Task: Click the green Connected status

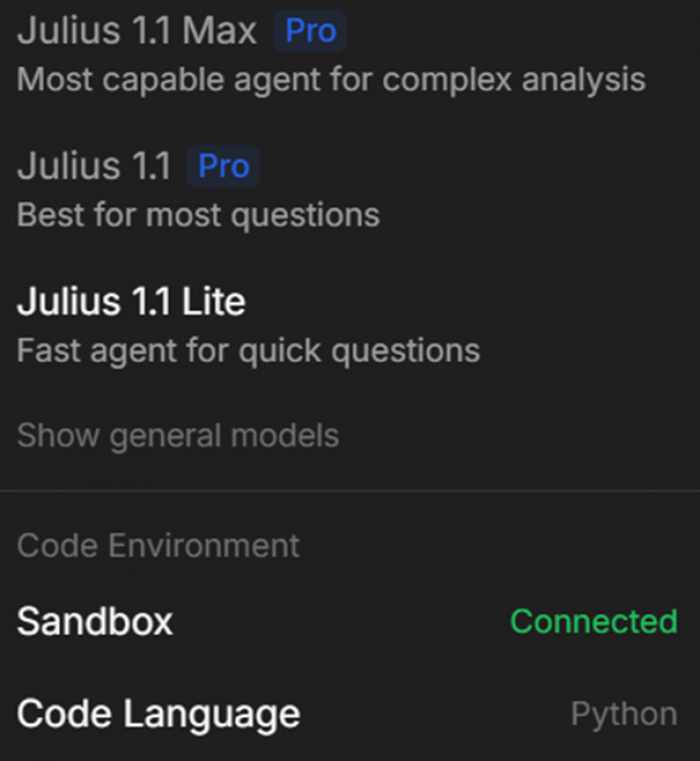Action: tap(593, 621)
